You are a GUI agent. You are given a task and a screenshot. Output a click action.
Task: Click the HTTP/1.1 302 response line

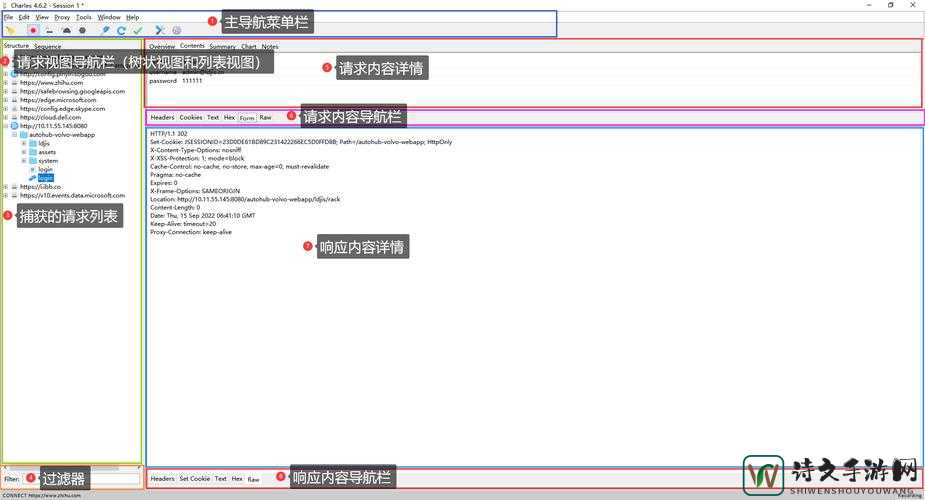[169, 134]
